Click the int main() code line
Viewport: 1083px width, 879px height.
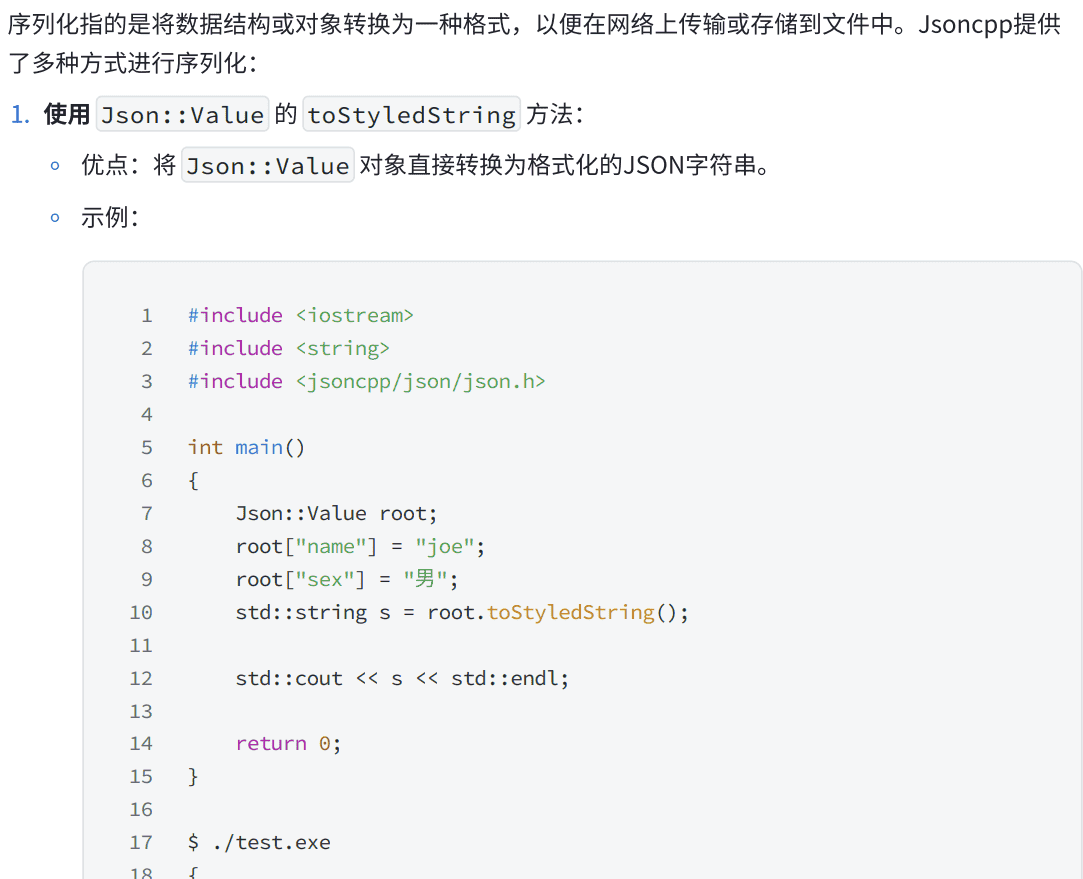tap(246, 447)
